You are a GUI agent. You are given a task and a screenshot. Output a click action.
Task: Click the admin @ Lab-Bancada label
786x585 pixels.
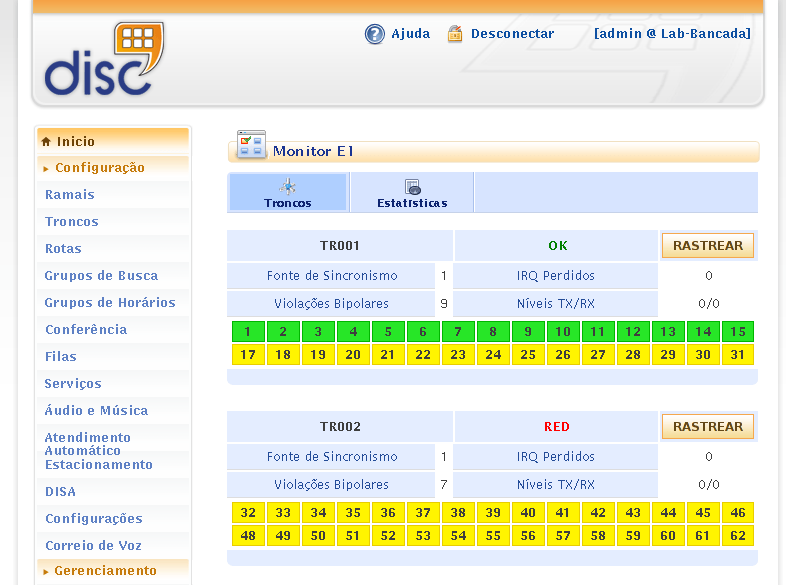coord(671,34)
